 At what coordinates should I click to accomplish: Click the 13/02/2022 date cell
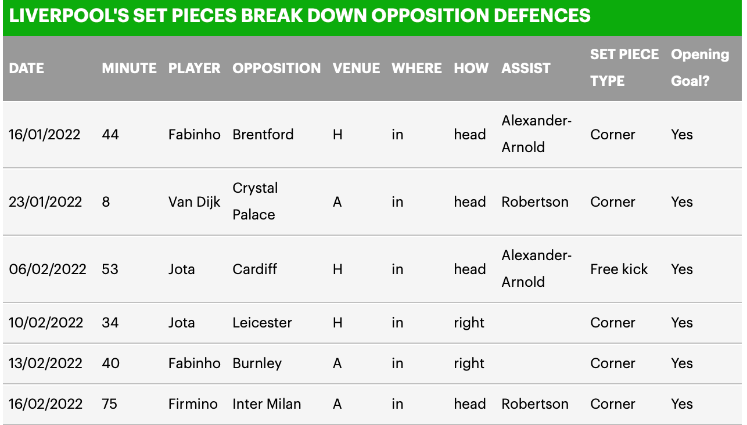(45, 363)
